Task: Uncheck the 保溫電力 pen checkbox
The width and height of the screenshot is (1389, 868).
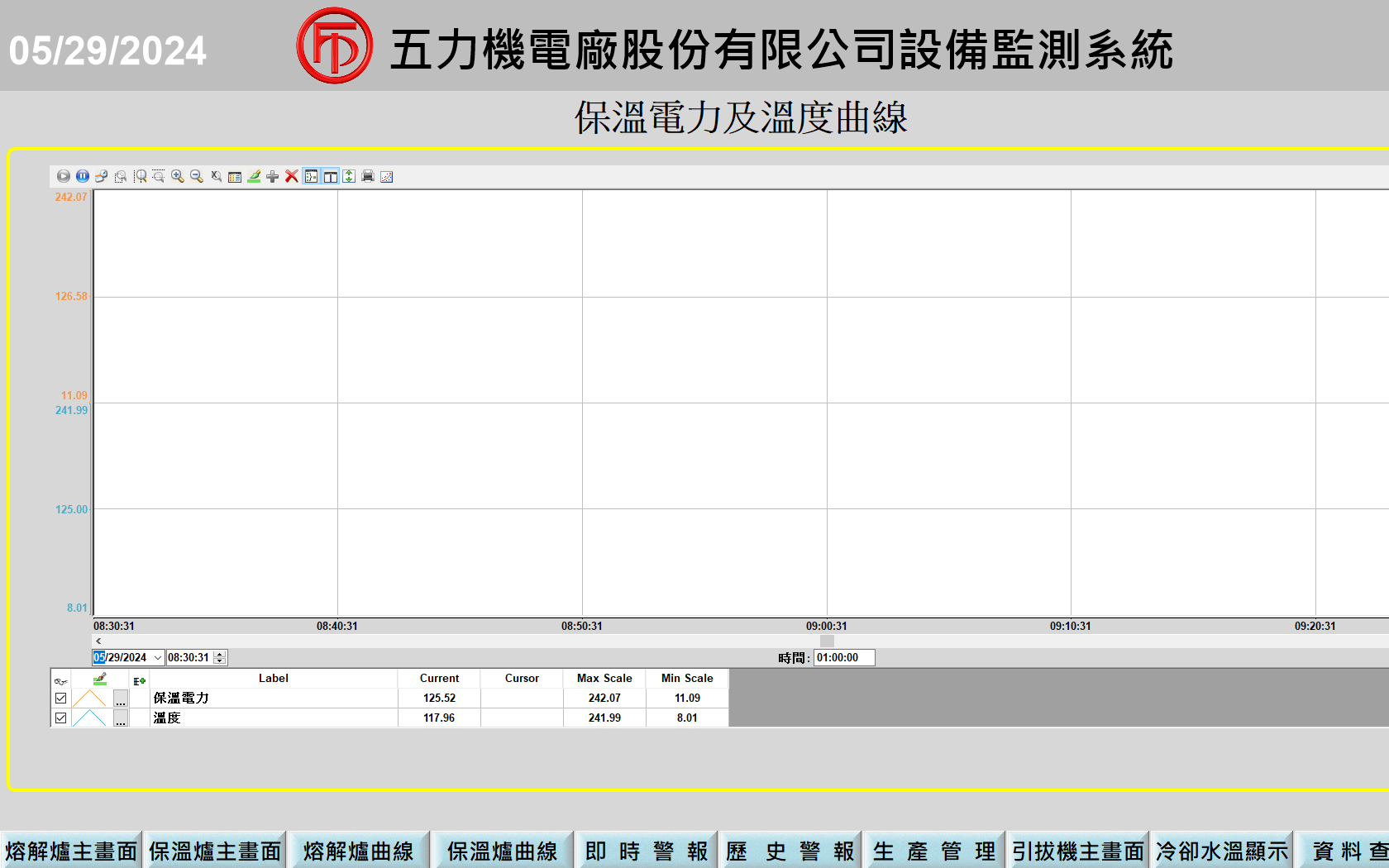Action: tap(60, 699)
